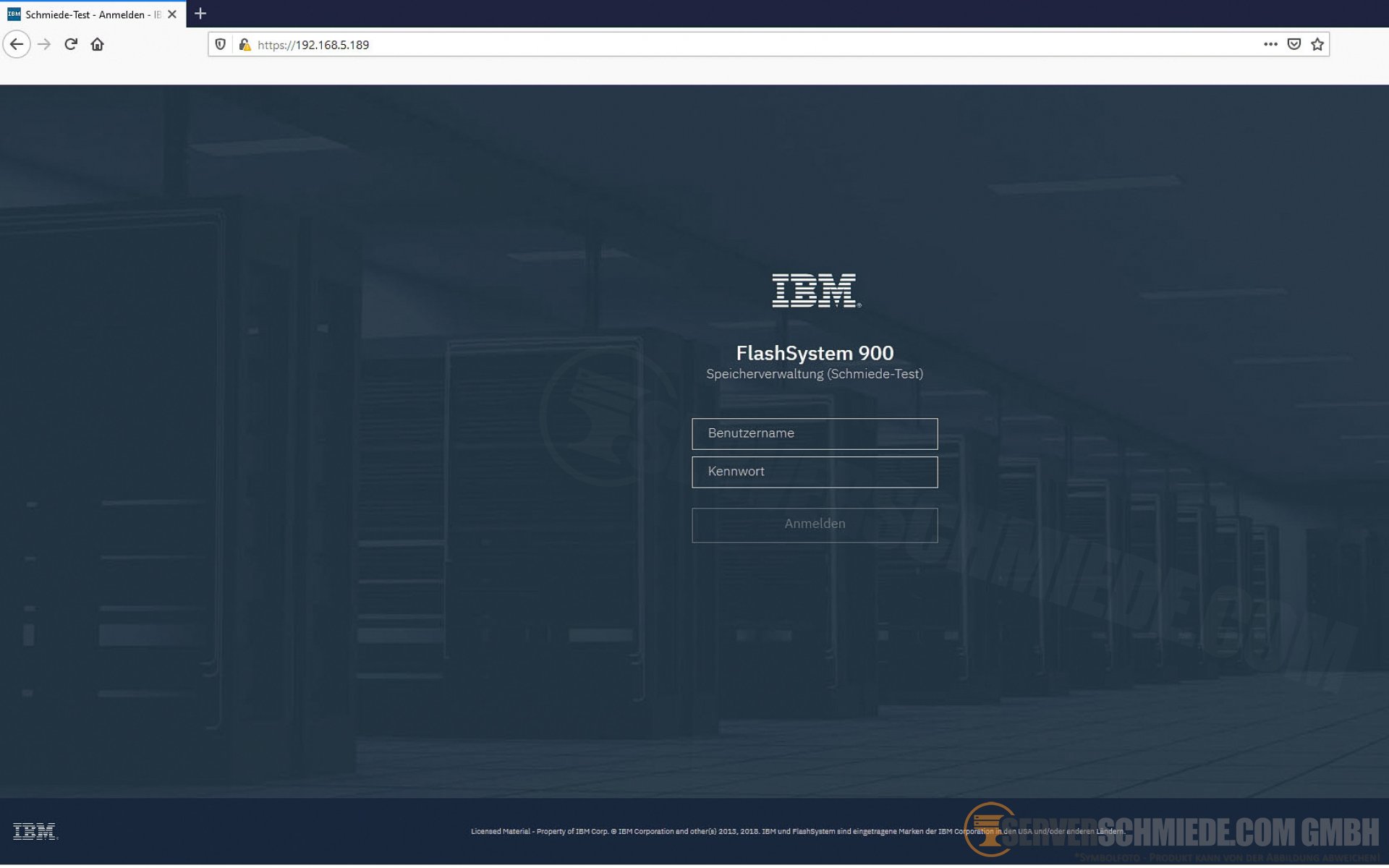
Task: Focus the Kennwort password field
Action: tap(815, 472)
